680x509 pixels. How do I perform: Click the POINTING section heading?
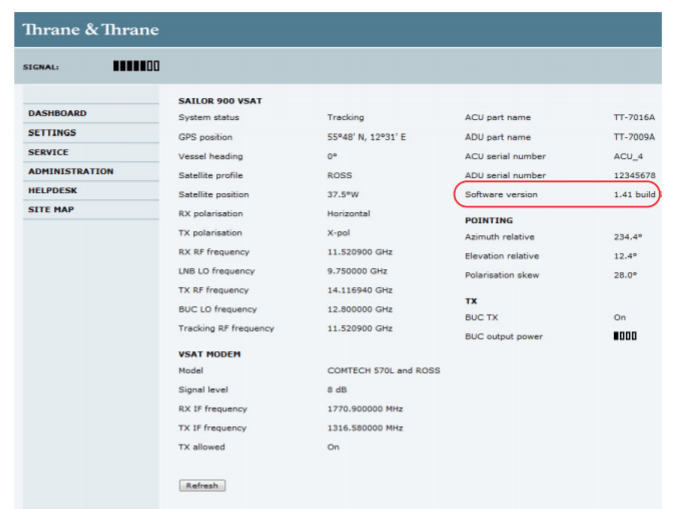click(x=489, y=220)
